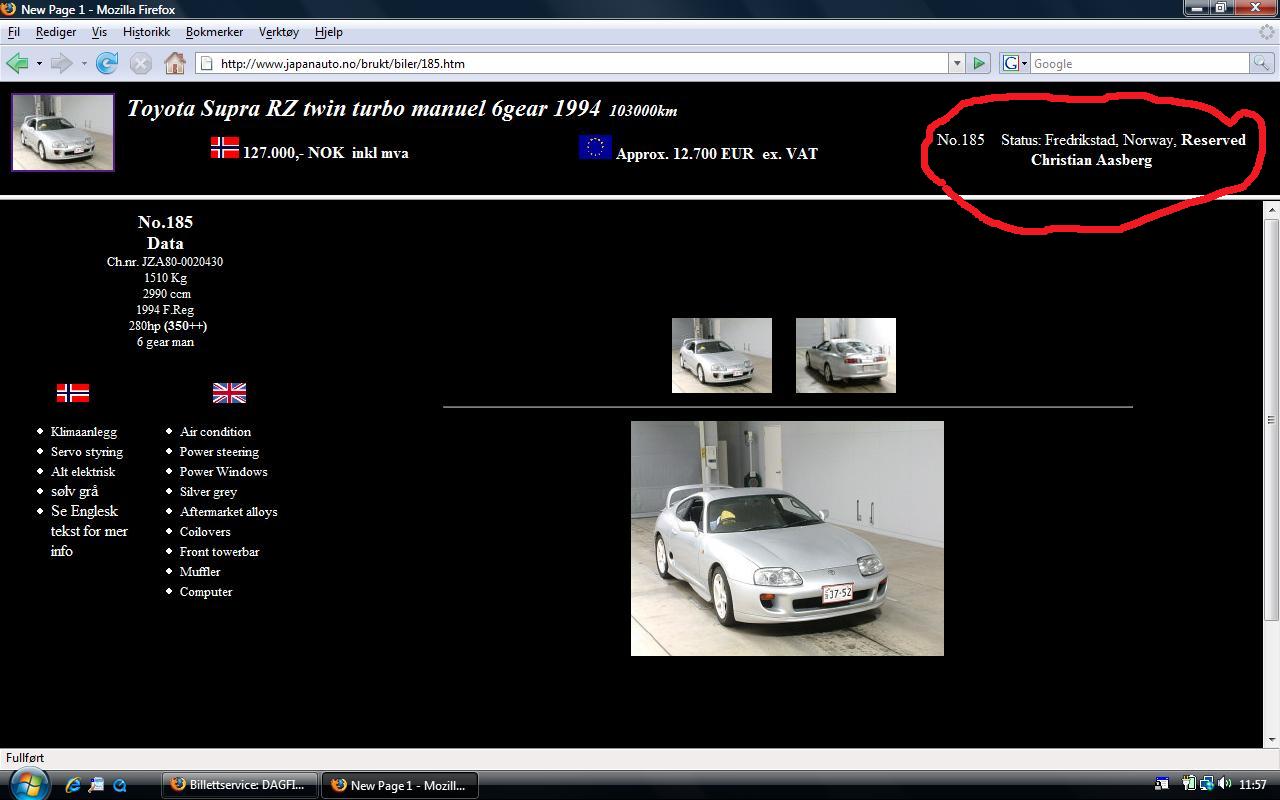Reload the current page

(x=106, y=63)
